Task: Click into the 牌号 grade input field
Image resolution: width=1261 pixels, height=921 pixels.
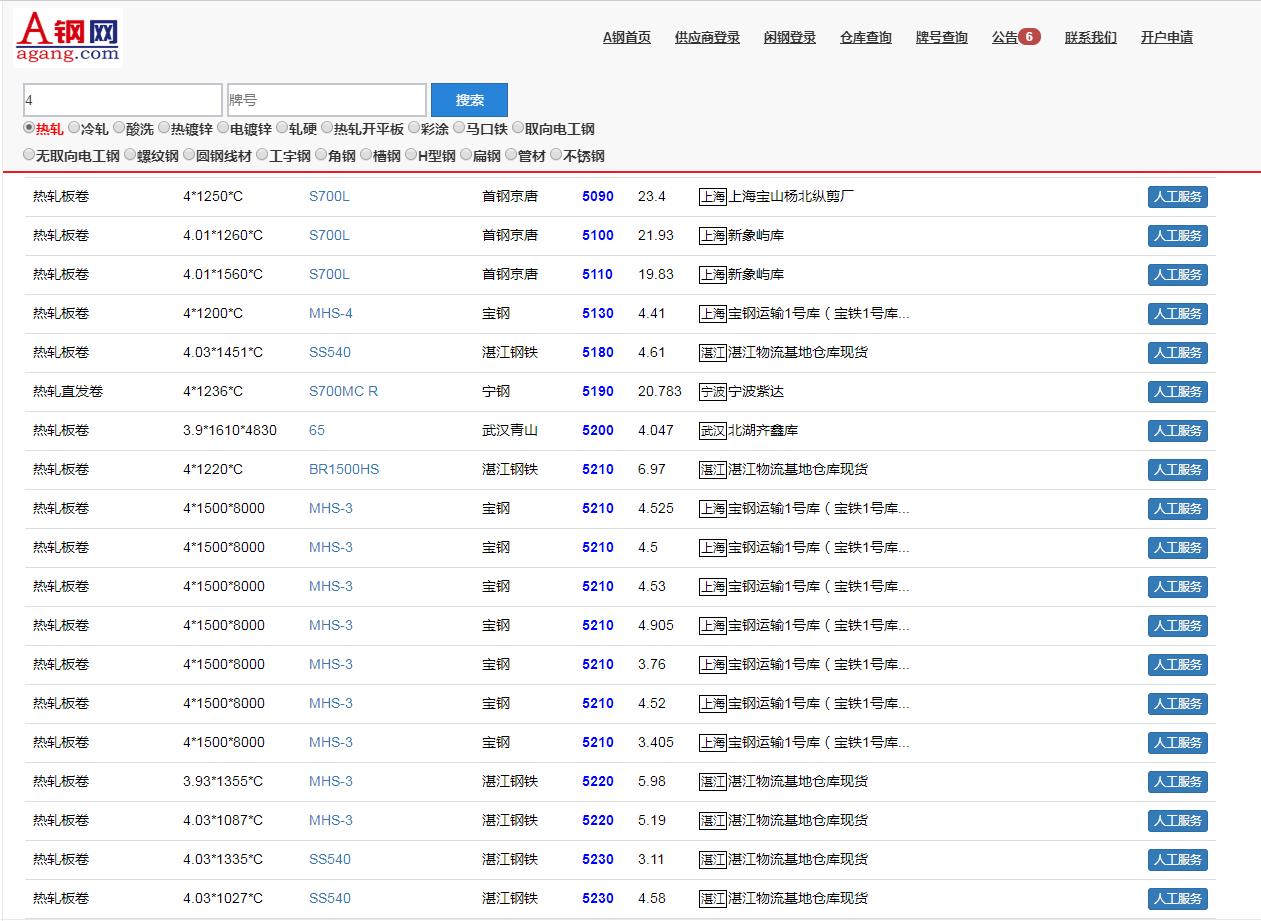Action: click(x=327, y=100)
